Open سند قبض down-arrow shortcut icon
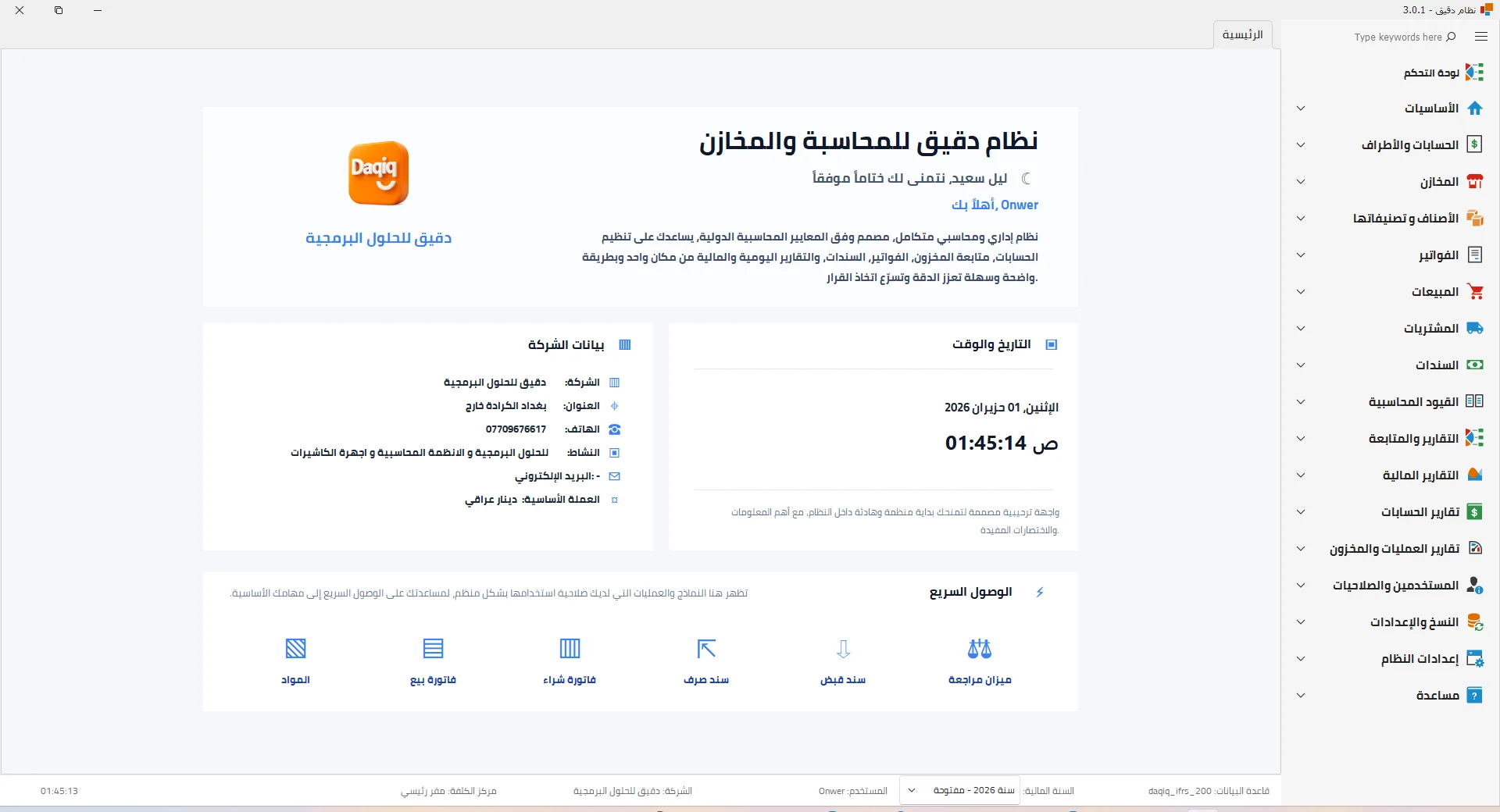Image resolution: width=1500 pixels, height=812 pixels. 843,648
